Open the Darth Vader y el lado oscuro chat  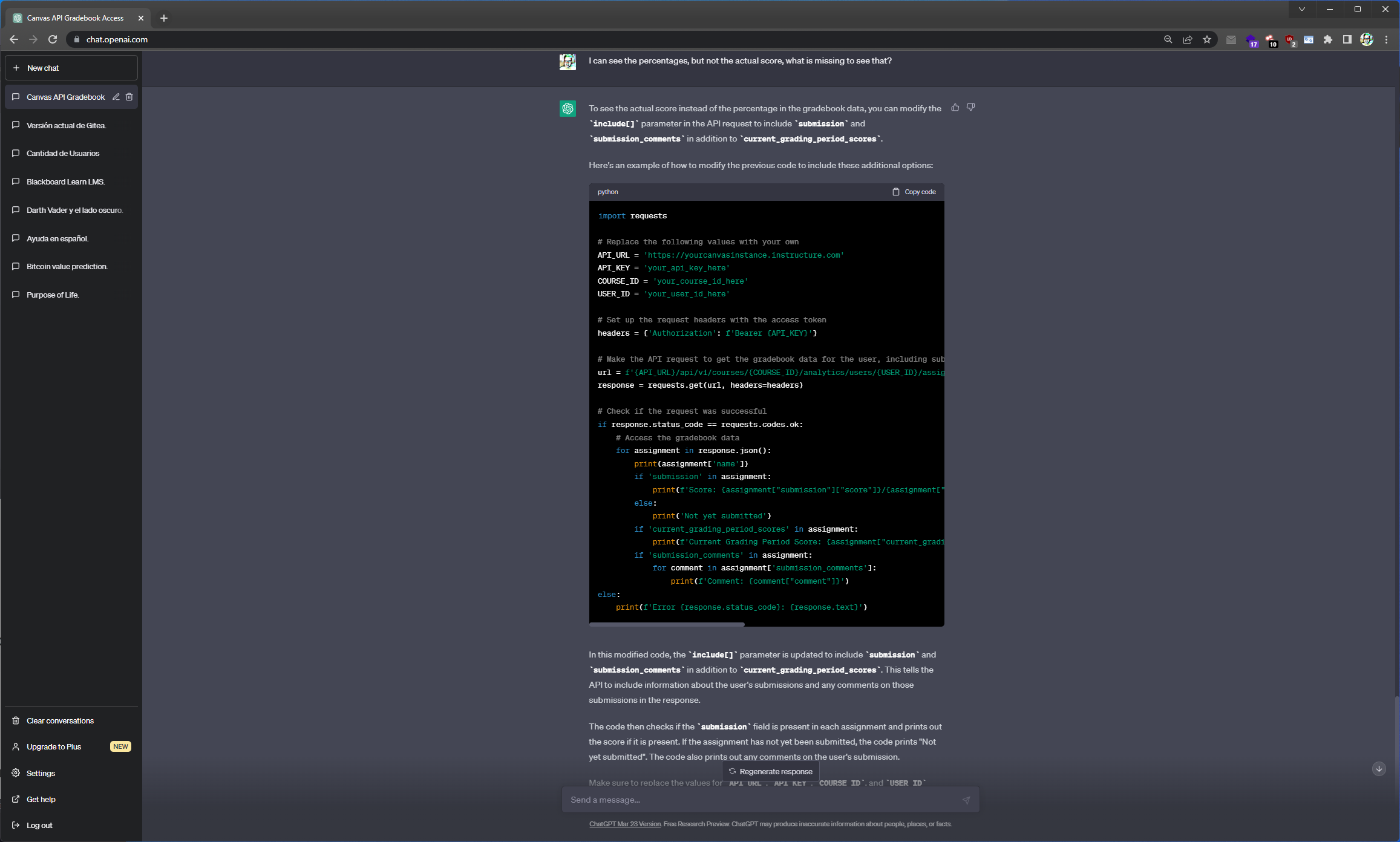[74, 210]
